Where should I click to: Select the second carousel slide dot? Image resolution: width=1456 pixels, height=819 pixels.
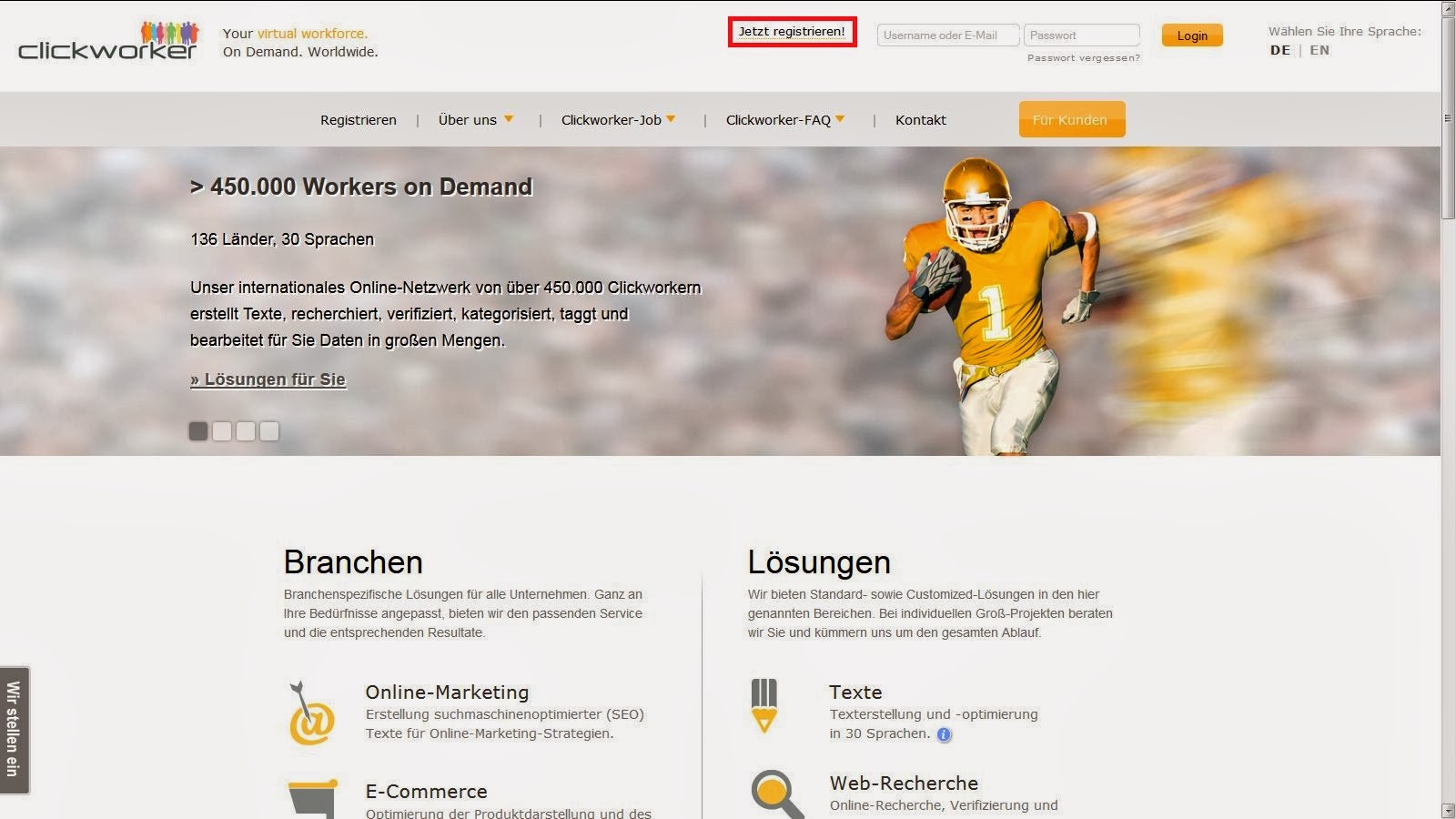click(221, 430)
